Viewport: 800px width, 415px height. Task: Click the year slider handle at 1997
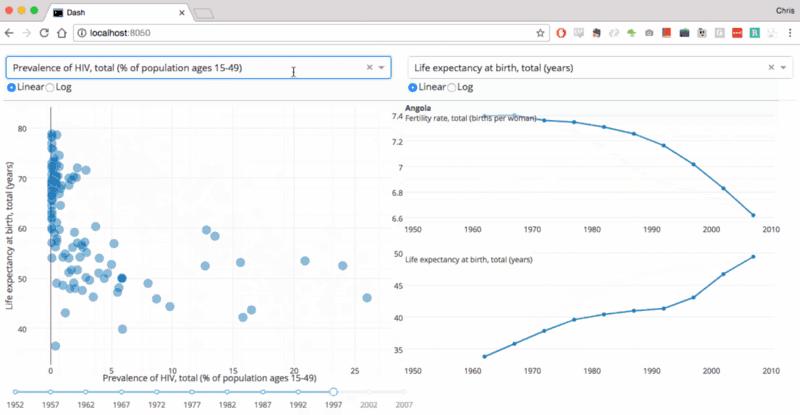coord(333,392)
